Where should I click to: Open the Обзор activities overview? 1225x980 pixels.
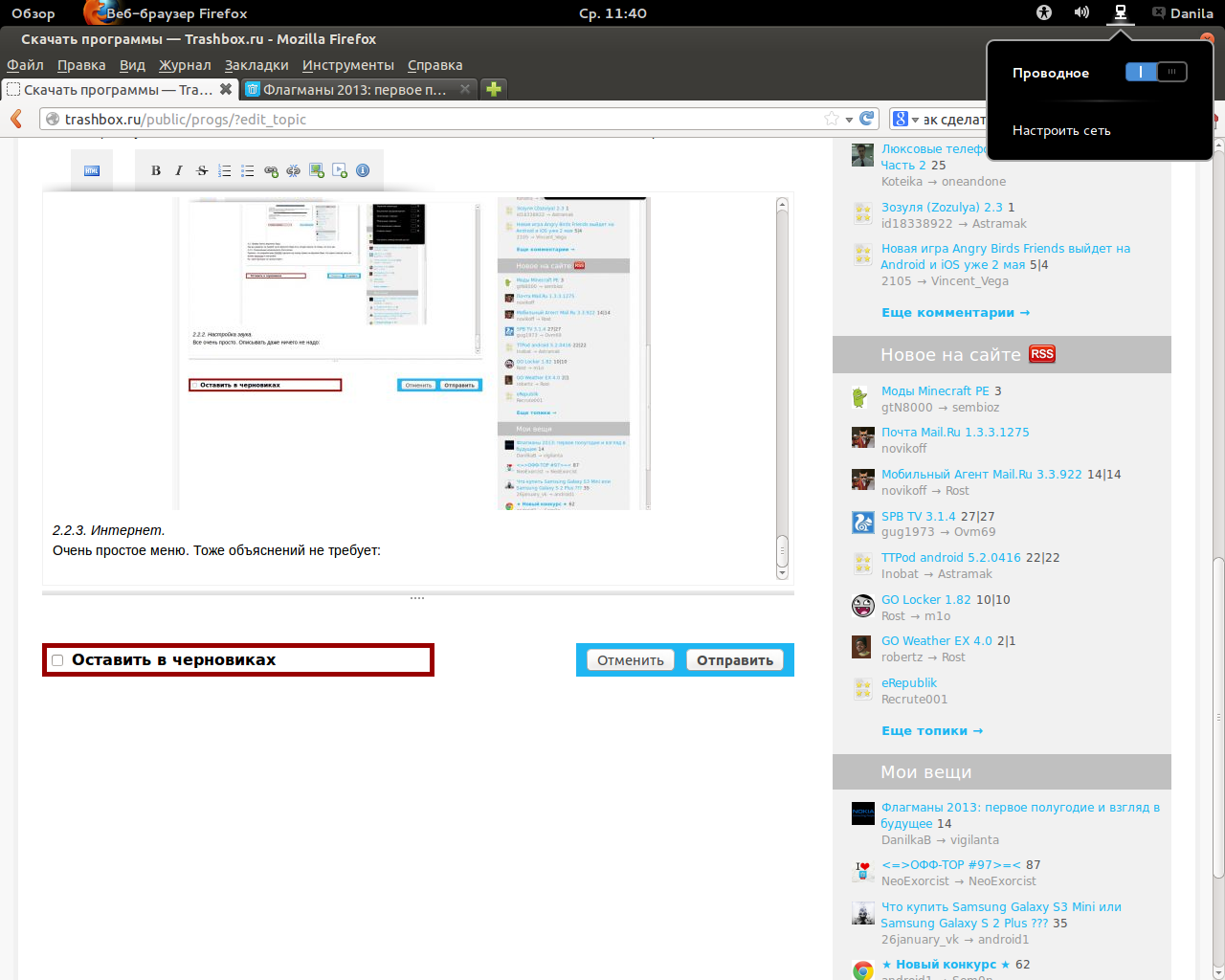[33, 13]
